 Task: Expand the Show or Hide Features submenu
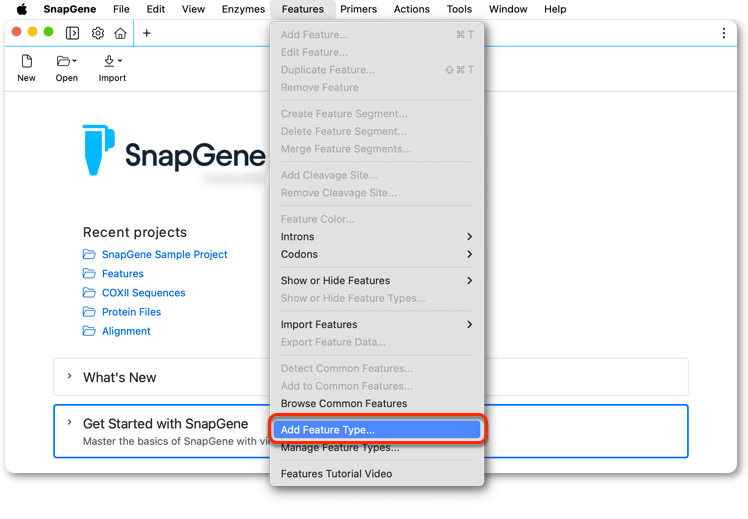pos(376,280)
